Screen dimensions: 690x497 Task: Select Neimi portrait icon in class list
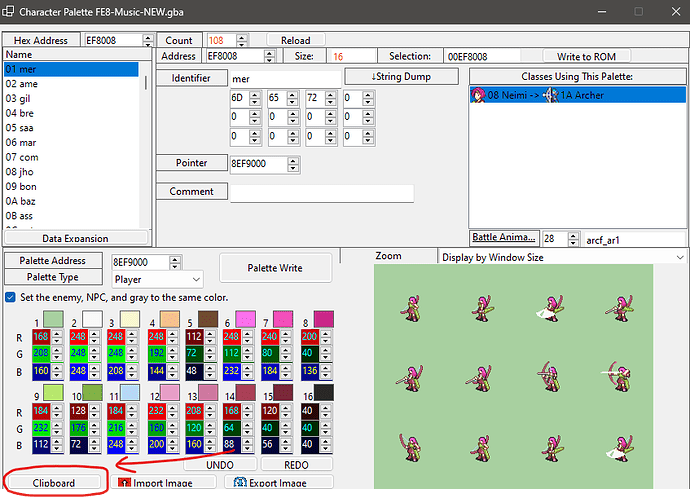(478, 95)
